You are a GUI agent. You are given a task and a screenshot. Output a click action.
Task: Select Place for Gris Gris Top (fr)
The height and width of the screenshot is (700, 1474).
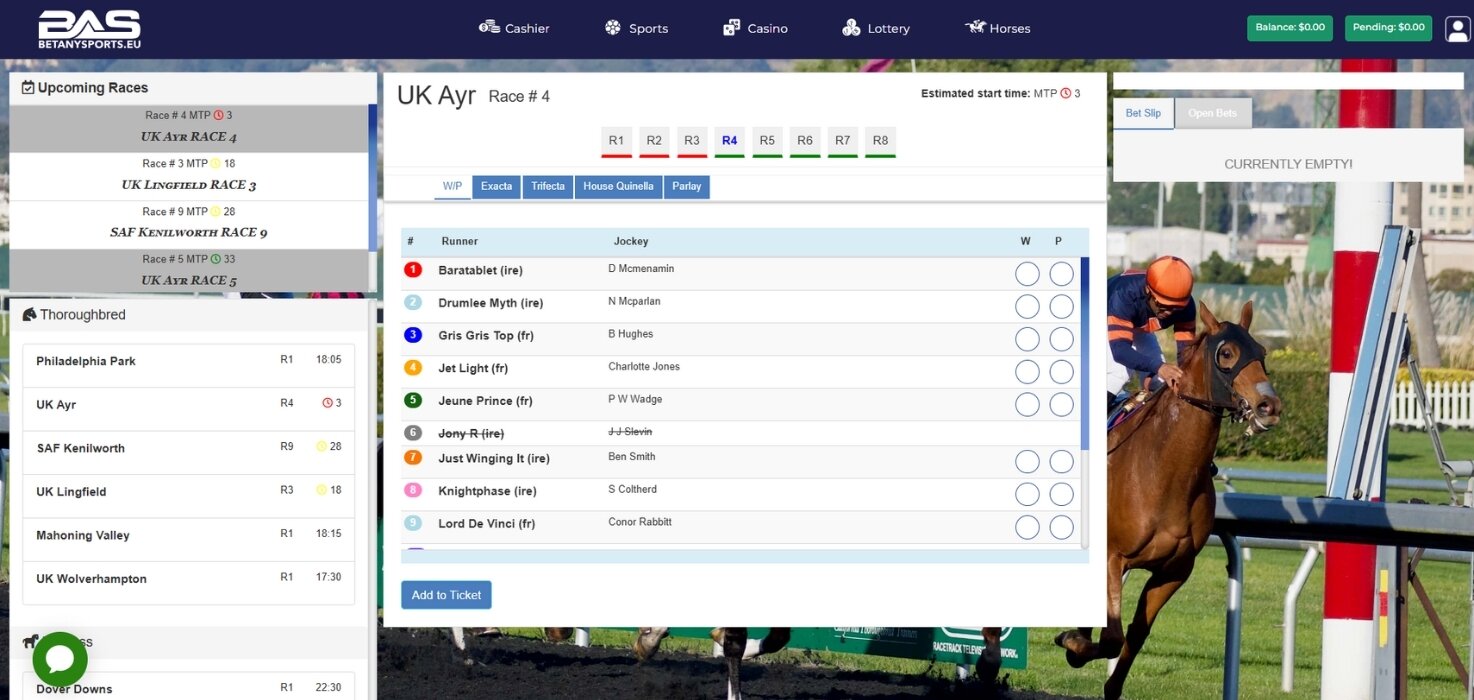(1062, 339)
